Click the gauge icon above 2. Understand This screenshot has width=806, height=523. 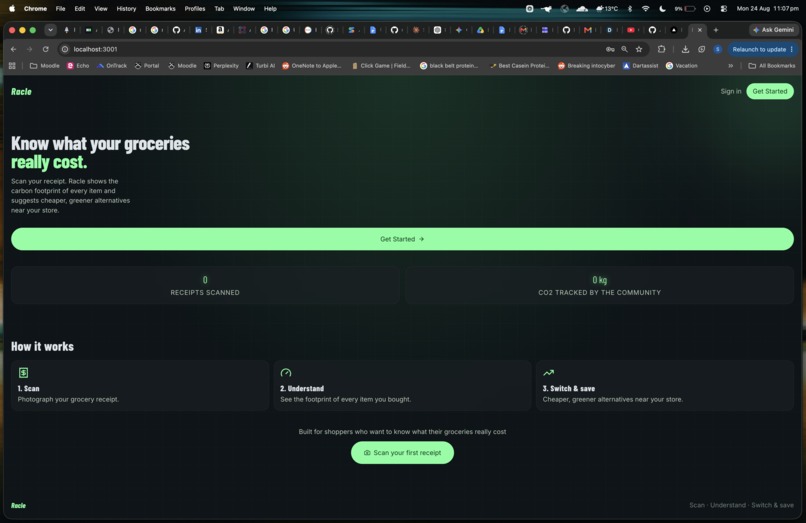[x=286, y=372]
